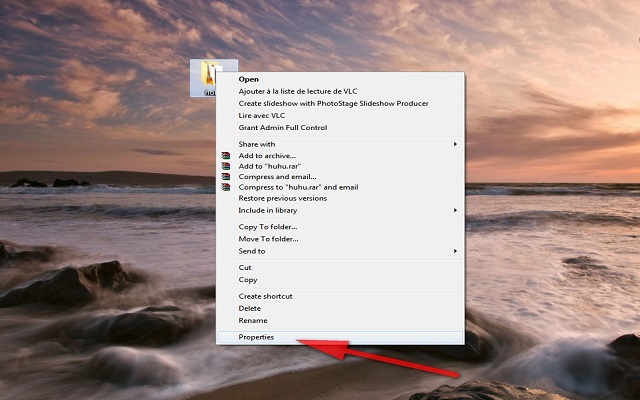Click WinRAR icon next to Add to "huhu.rar"
This screenshot has width=640, height=400.
[x=226, y=166]
